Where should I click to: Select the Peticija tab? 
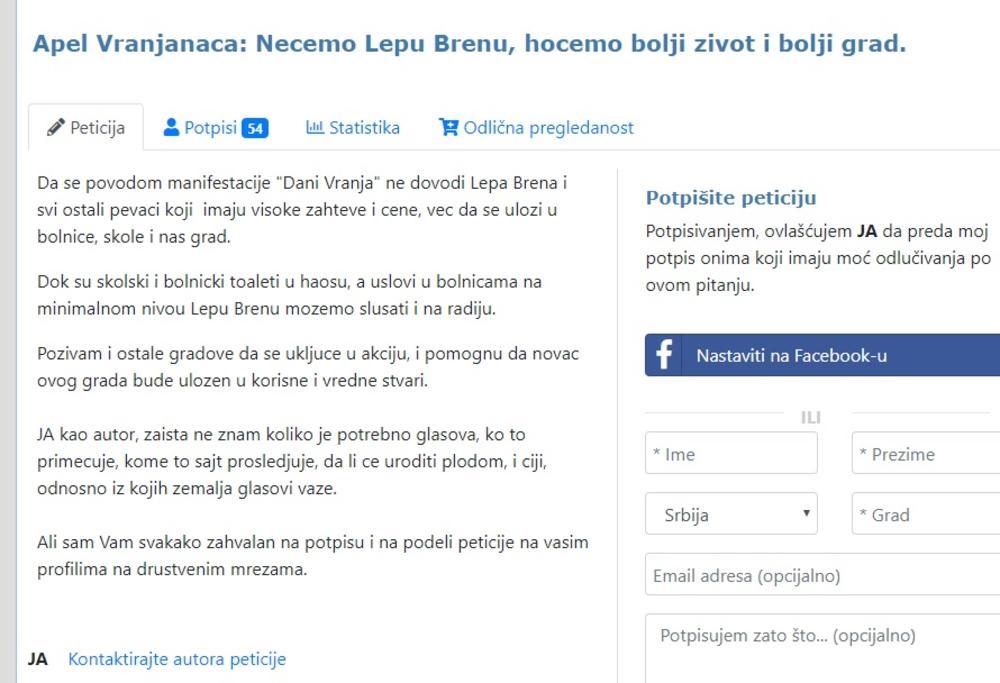pos(86,128)
